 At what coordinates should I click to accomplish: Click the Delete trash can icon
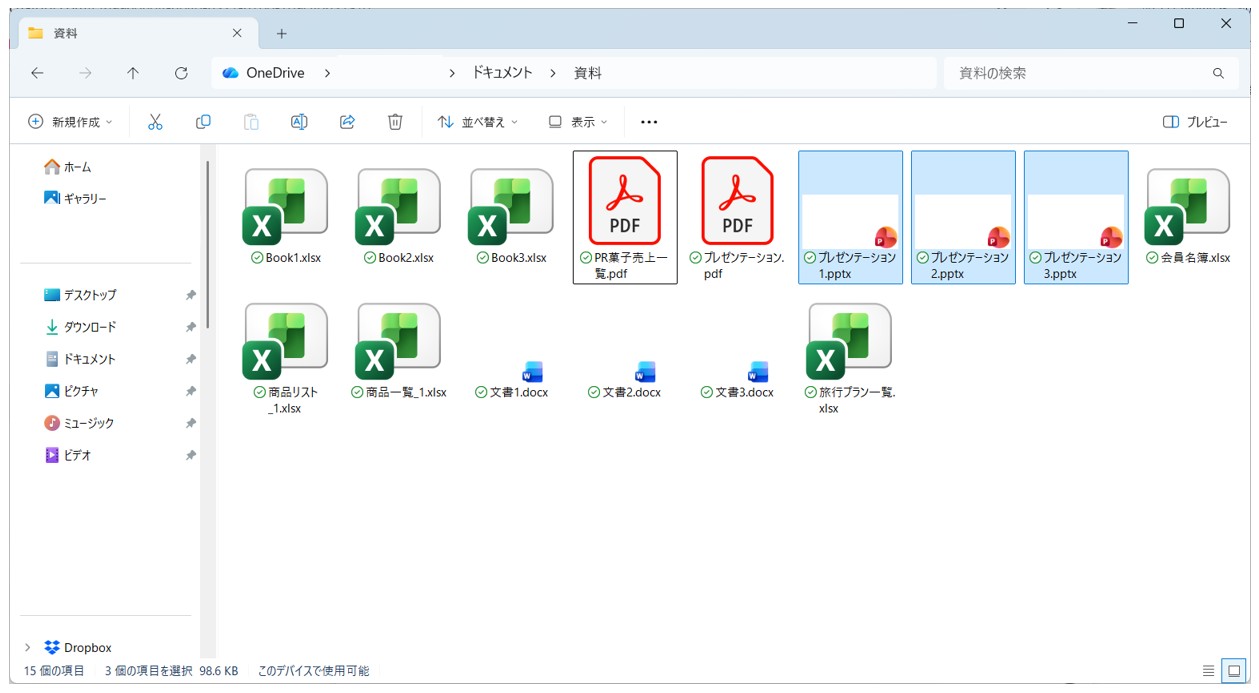click(395, 122)
